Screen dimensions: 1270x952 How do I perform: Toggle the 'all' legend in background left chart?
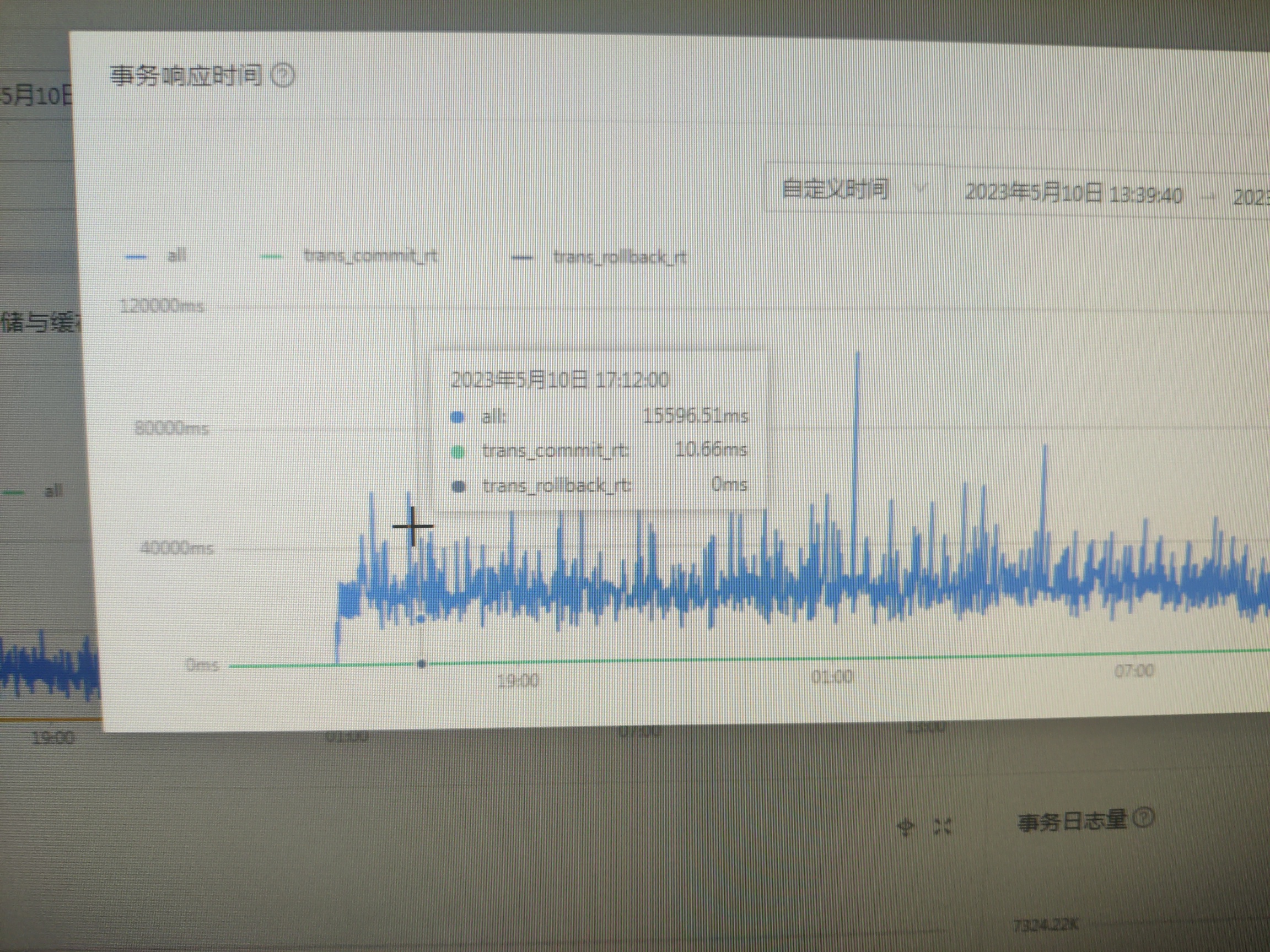(x=33, y=491)
